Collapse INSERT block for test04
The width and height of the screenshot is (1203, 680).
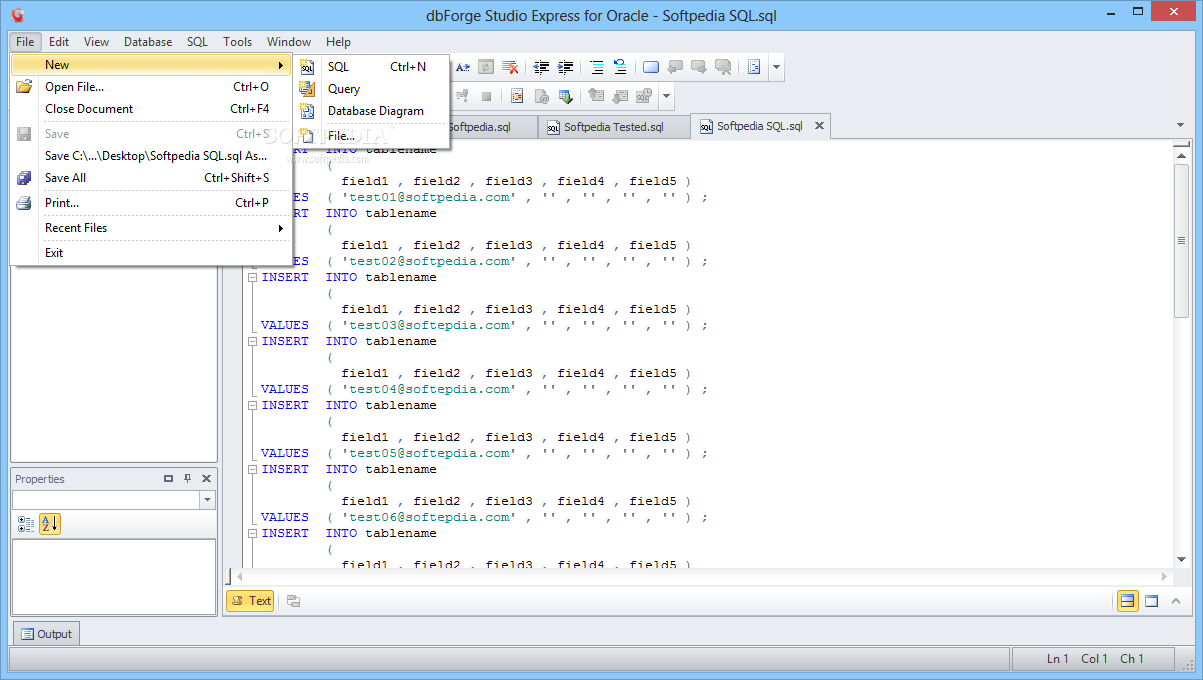[252, 341]
